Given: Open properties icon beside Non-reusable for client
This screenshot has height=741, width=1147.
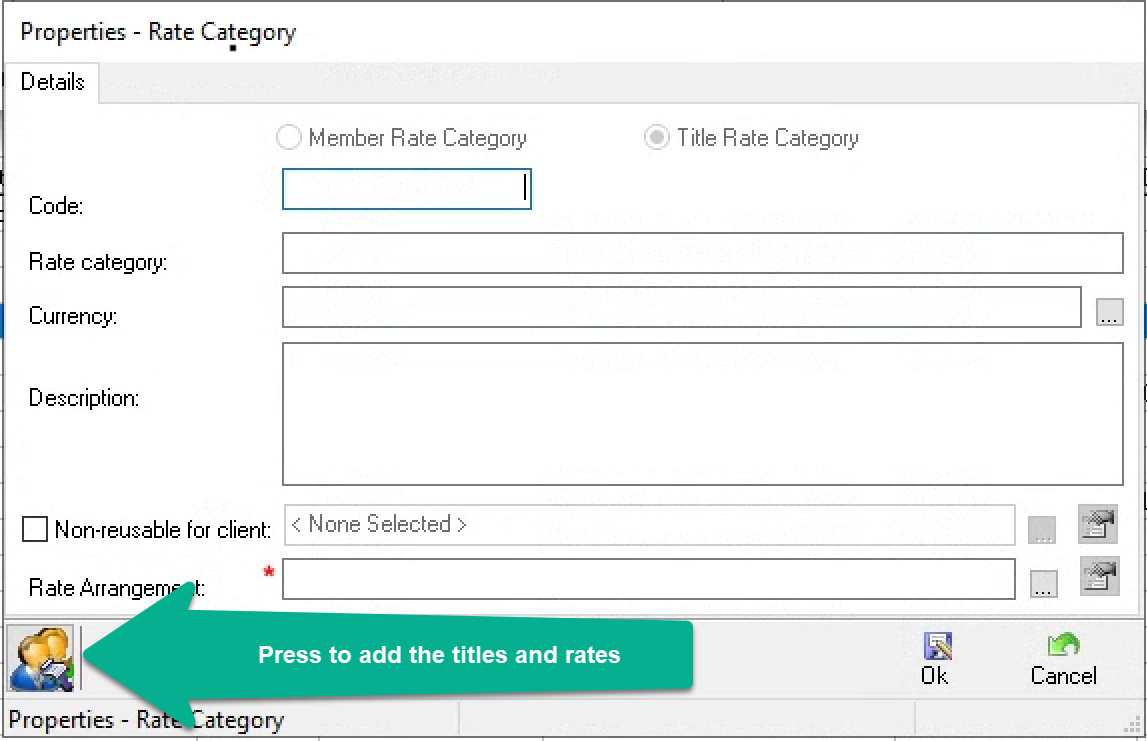Looking at the screenshot, I should pyautogui.click(x=1097, y=524).
